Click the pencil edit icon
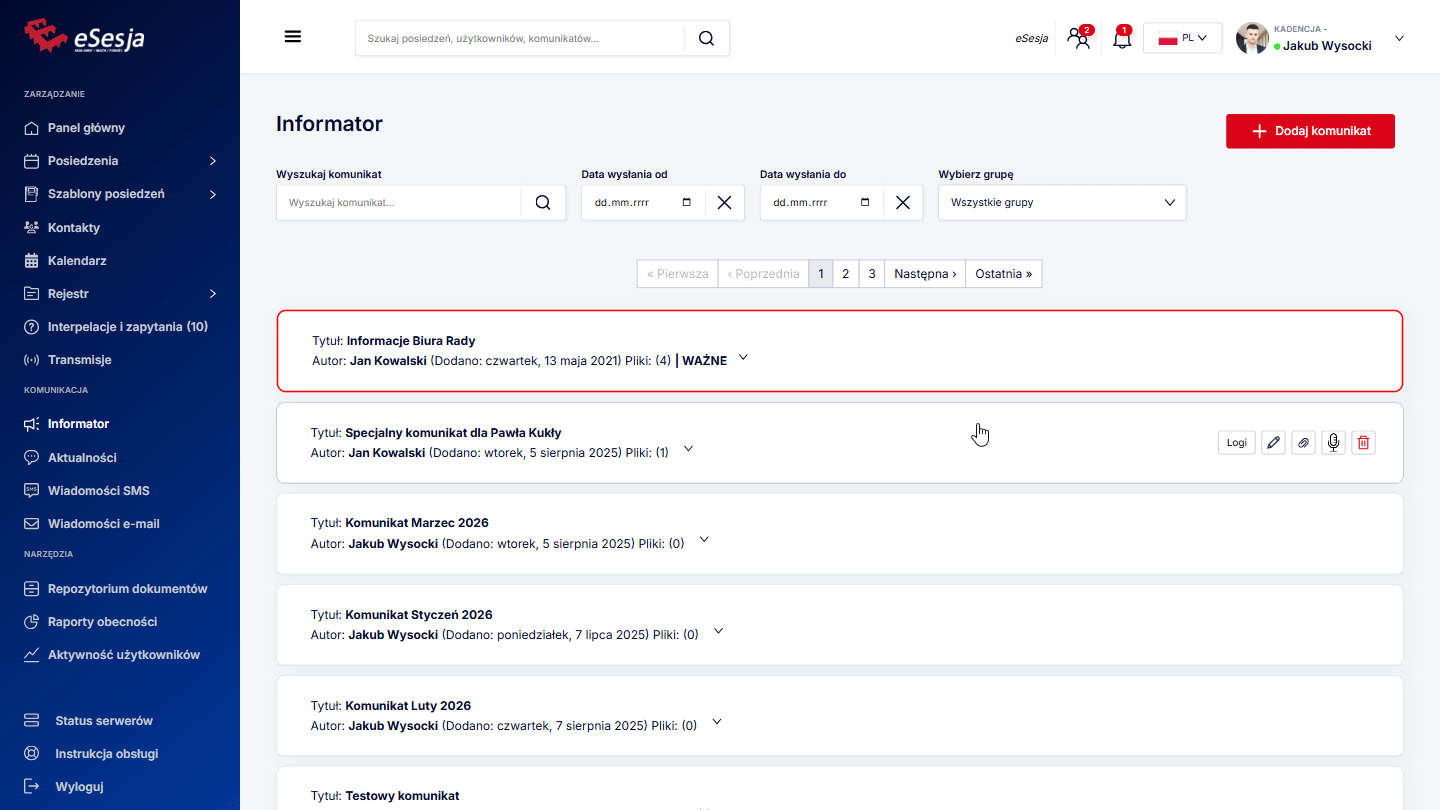The image size is (1440, 810). [1273, 442]
